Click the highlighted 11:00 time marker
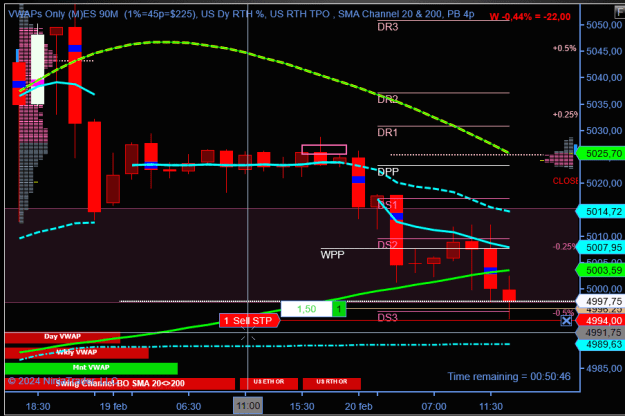This screenshot has height=416, width=625. 248,406
